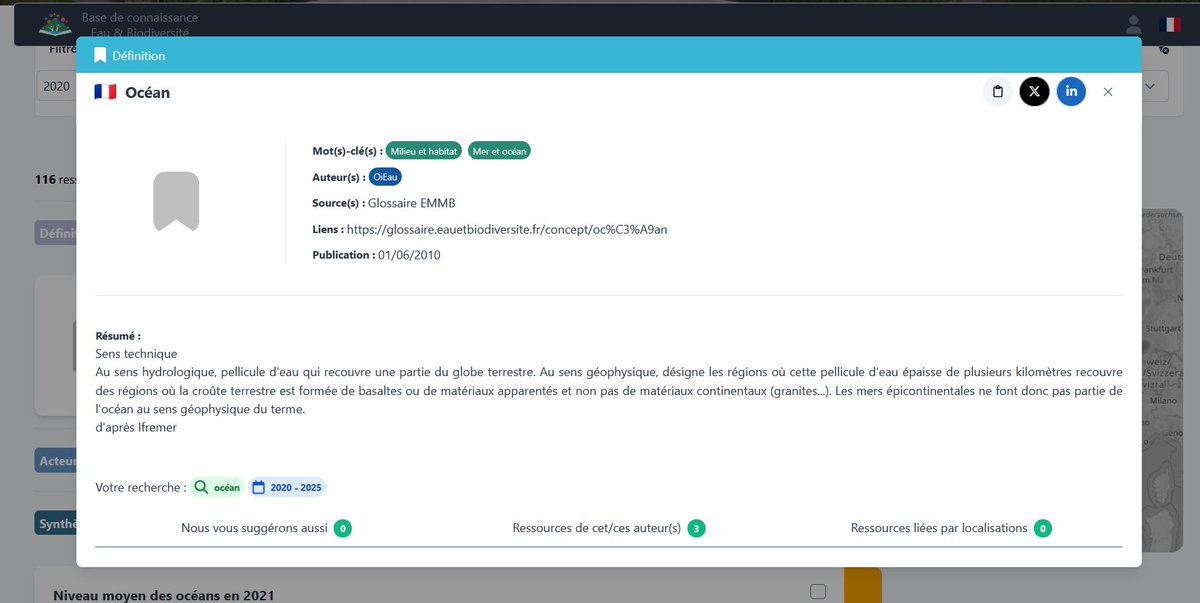Viewport: 1200px width, 603px height.
Task: Open the user account icon
Action: [x=1133, y=24]
